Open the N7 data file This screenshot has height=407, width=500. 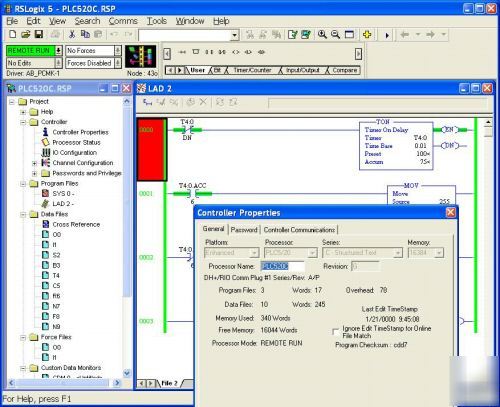click(51, 306)
